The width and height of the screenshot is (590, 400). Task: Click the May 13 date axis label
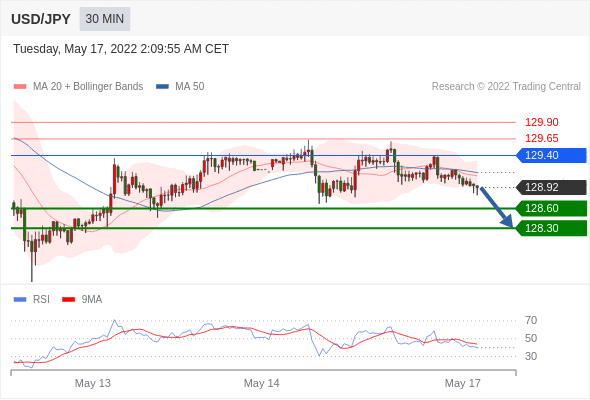[93, 383]
